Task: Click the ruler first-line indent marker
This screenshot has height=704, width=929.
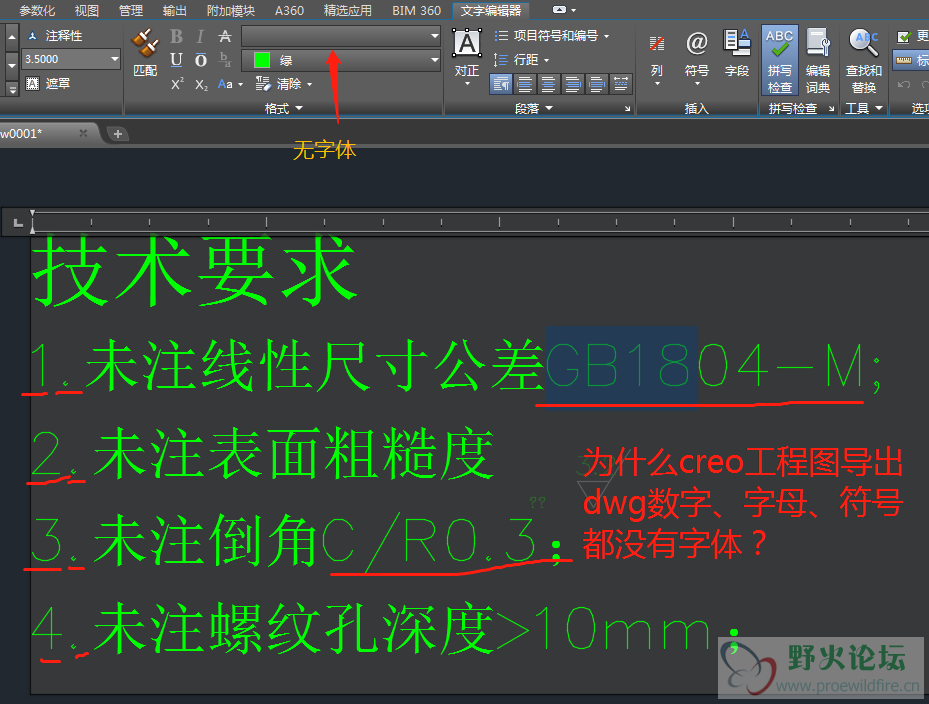Action: (x=32, y=213)
